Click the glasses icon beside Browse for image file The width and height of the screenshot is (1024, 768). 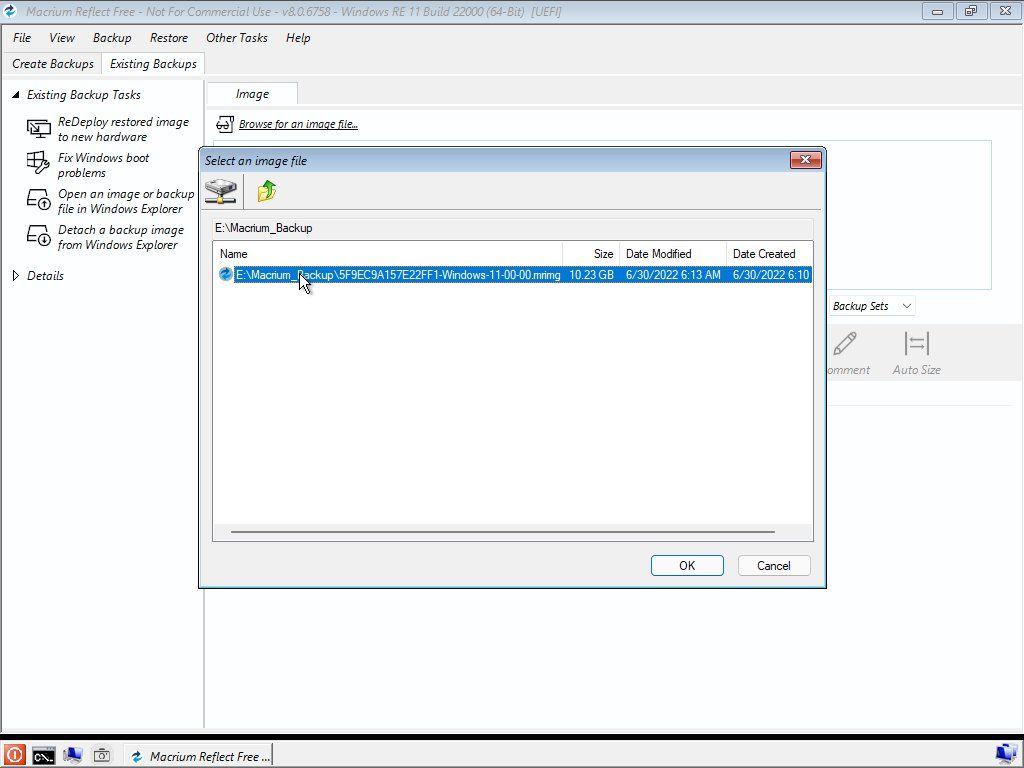[225, 124]
